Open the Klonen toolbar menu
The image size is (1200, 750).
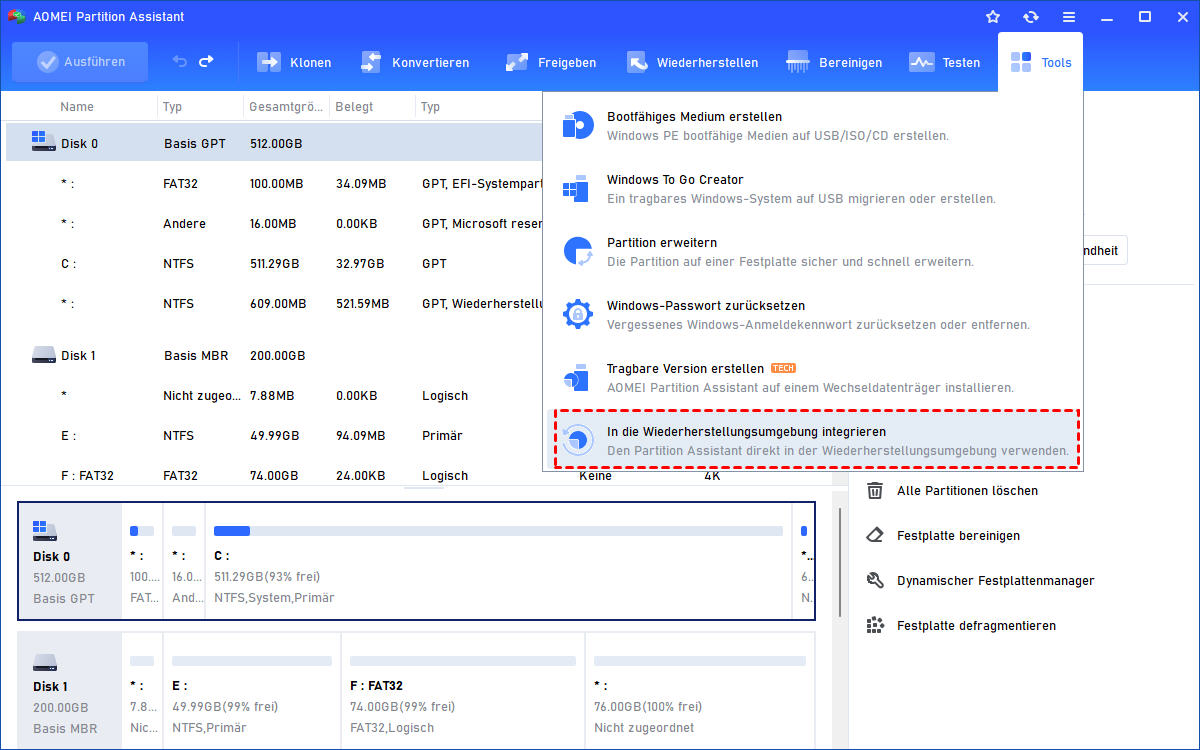[294, 62]
